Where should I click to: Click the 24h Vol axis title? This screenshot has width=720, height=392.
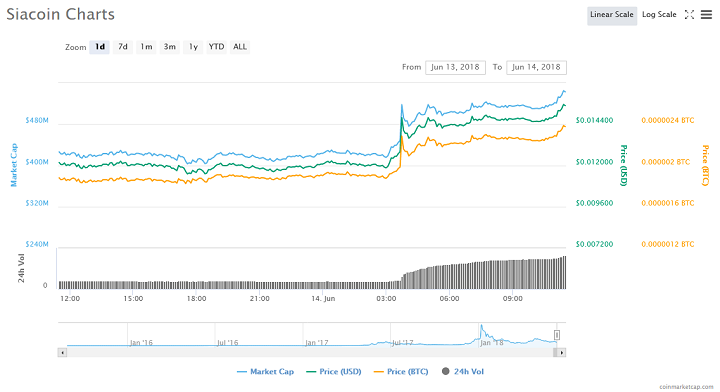pyautogui.click(x=21, y=268)
